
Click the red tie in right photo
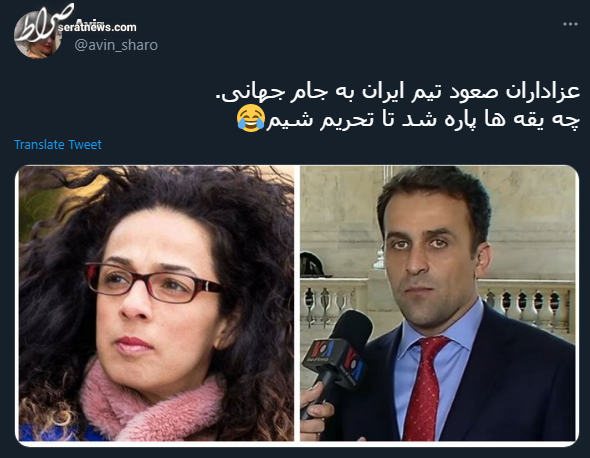click(424, 388)
